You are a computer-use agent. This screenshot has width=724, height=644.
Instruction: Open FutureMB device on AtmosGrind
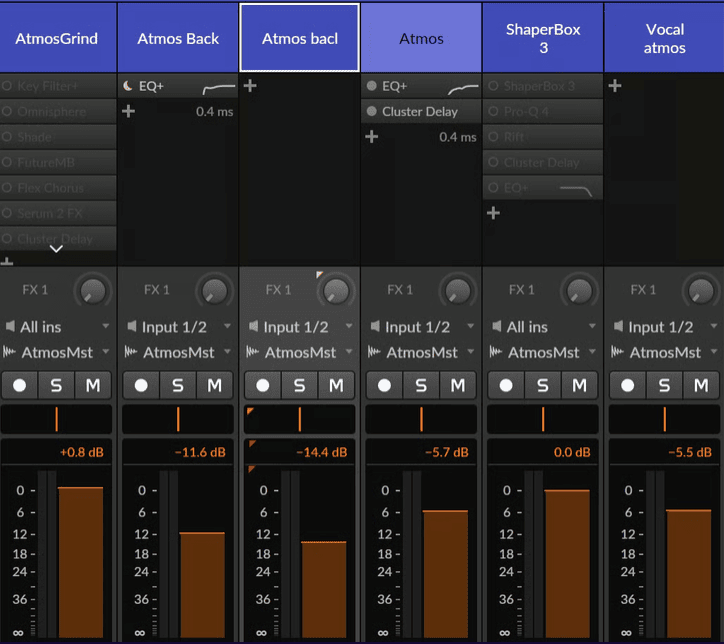tap(58, 162)
